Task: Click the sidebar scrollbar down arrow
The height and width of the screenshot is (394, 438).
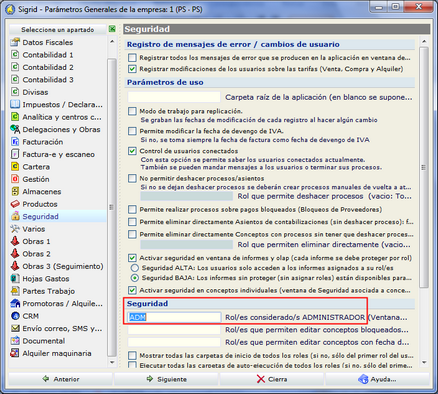Action: click(x=112, y=362)
